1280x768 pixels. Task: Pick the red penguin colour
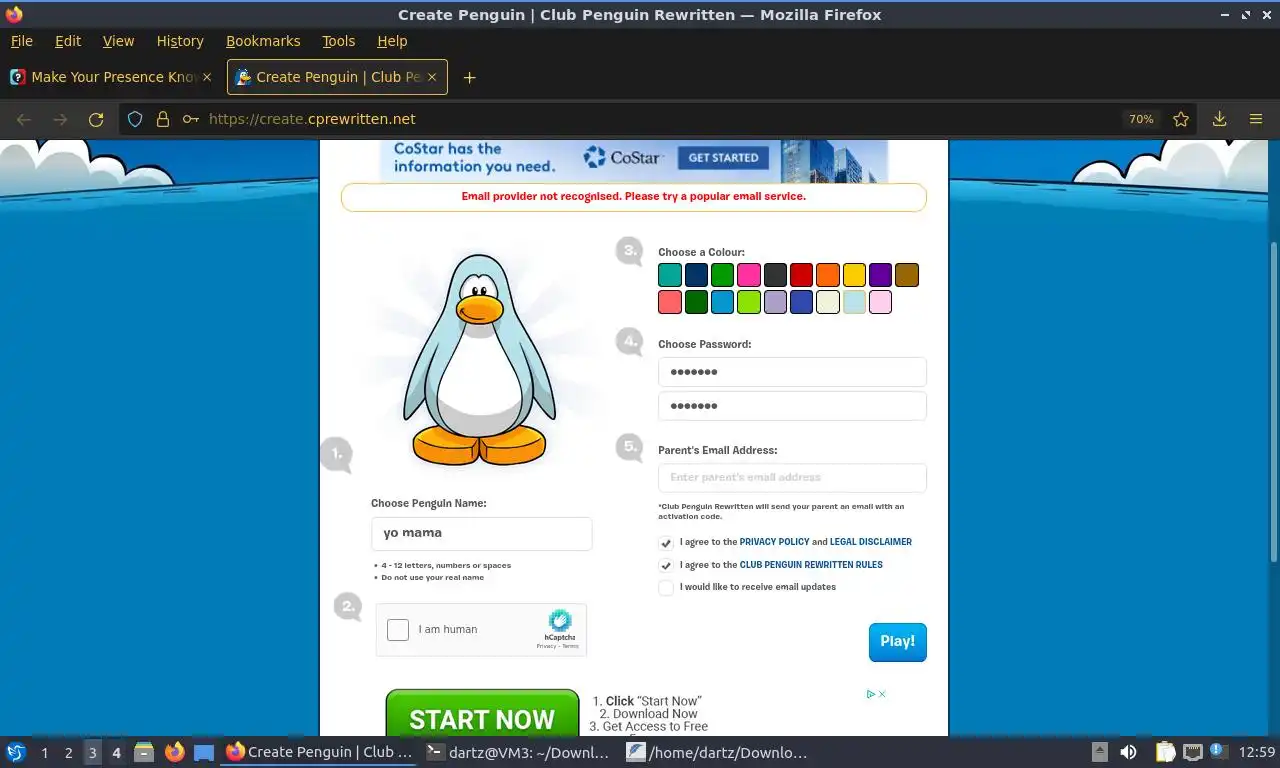[801, 275]
